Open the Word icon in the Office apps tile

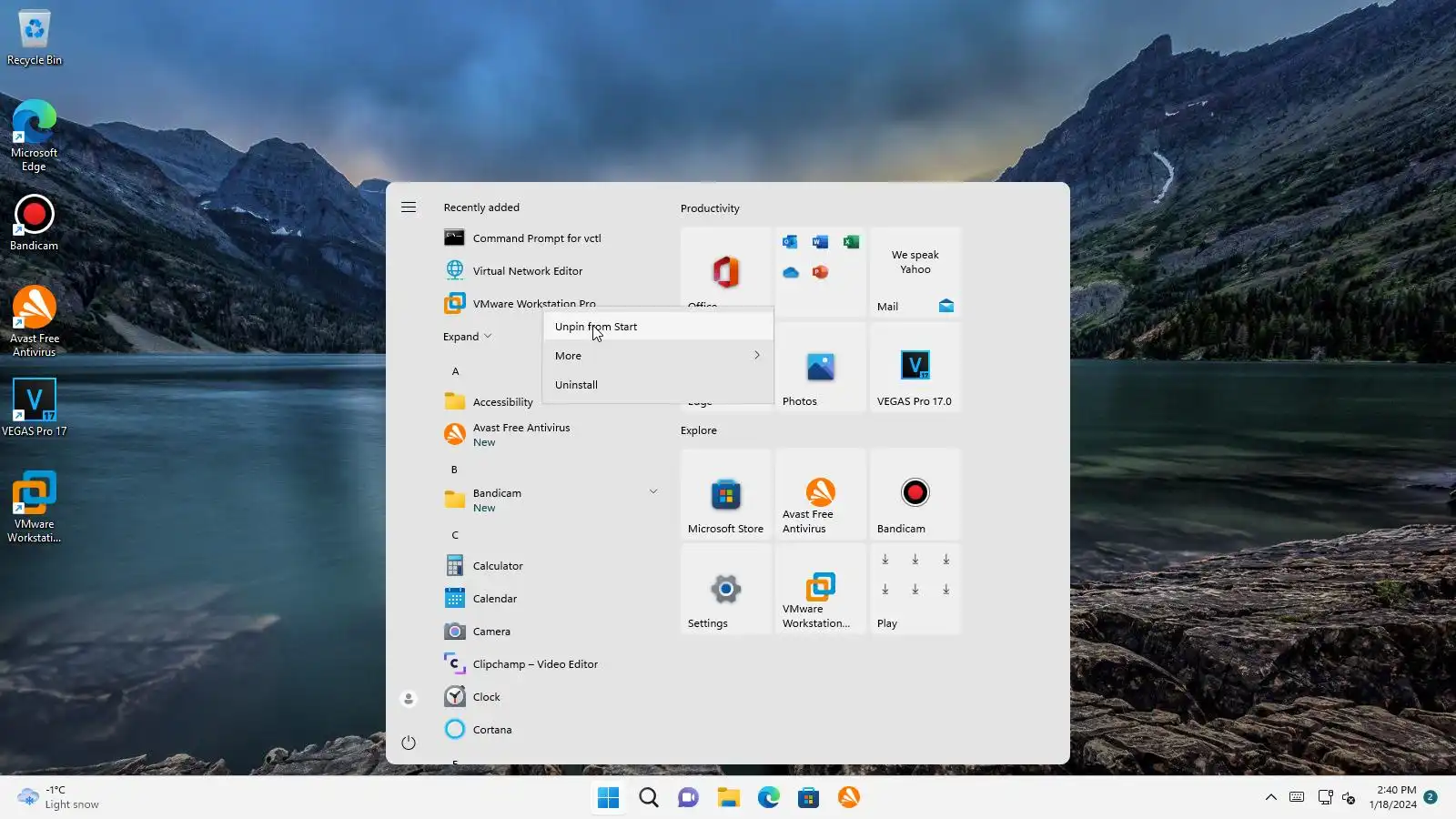tap(820, 241)
